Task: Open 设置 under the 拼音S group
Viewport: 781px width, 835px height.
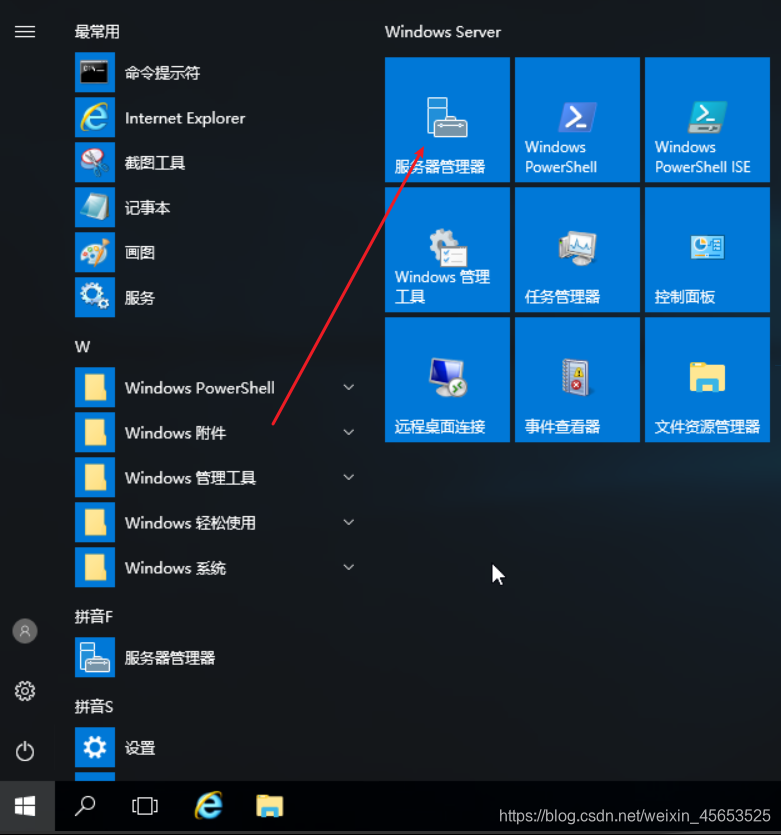Action: pyautogui.click(x=213, y=748)
